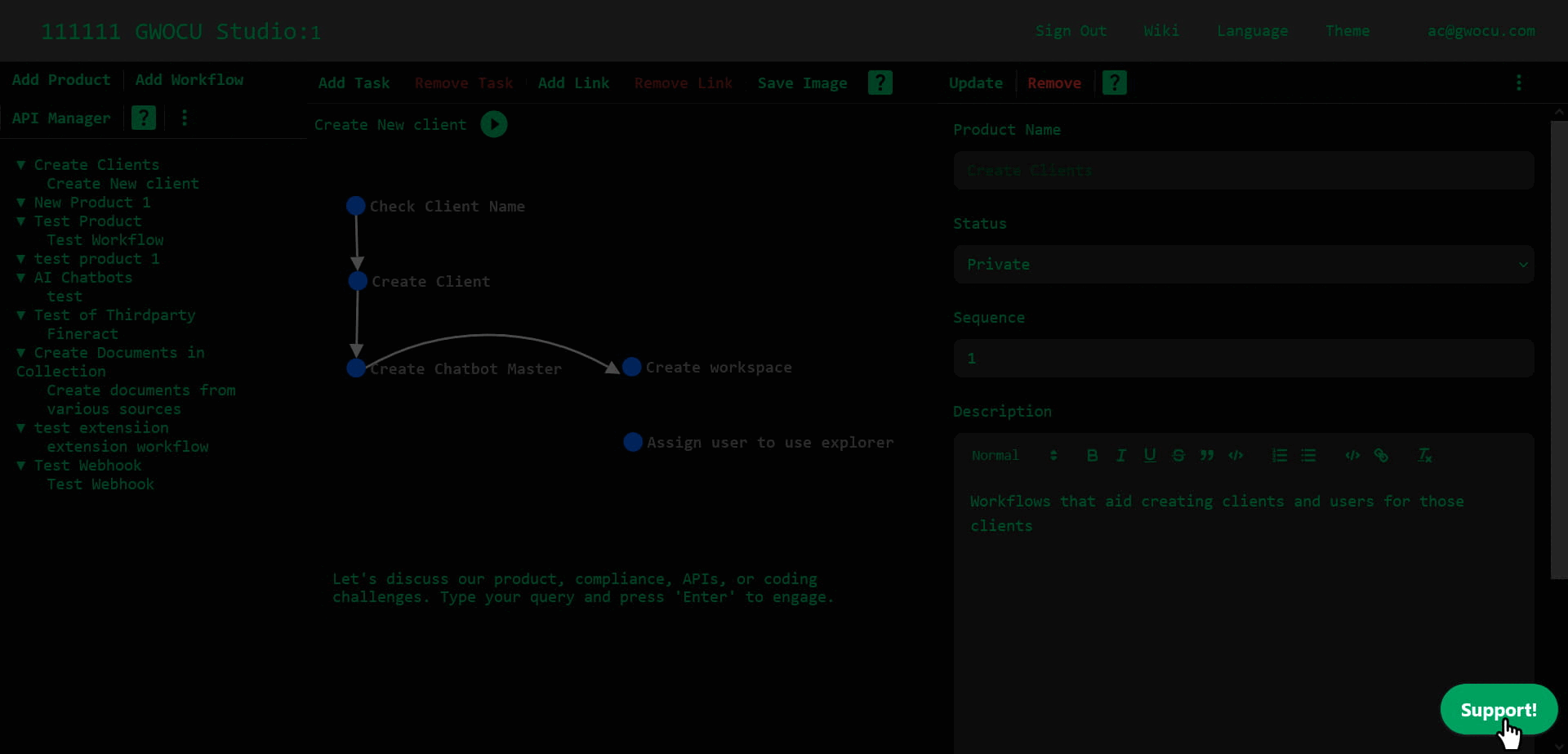Select Create New client workflow in tree
This screenshot has width=1568, height=754.
point(122,184)
